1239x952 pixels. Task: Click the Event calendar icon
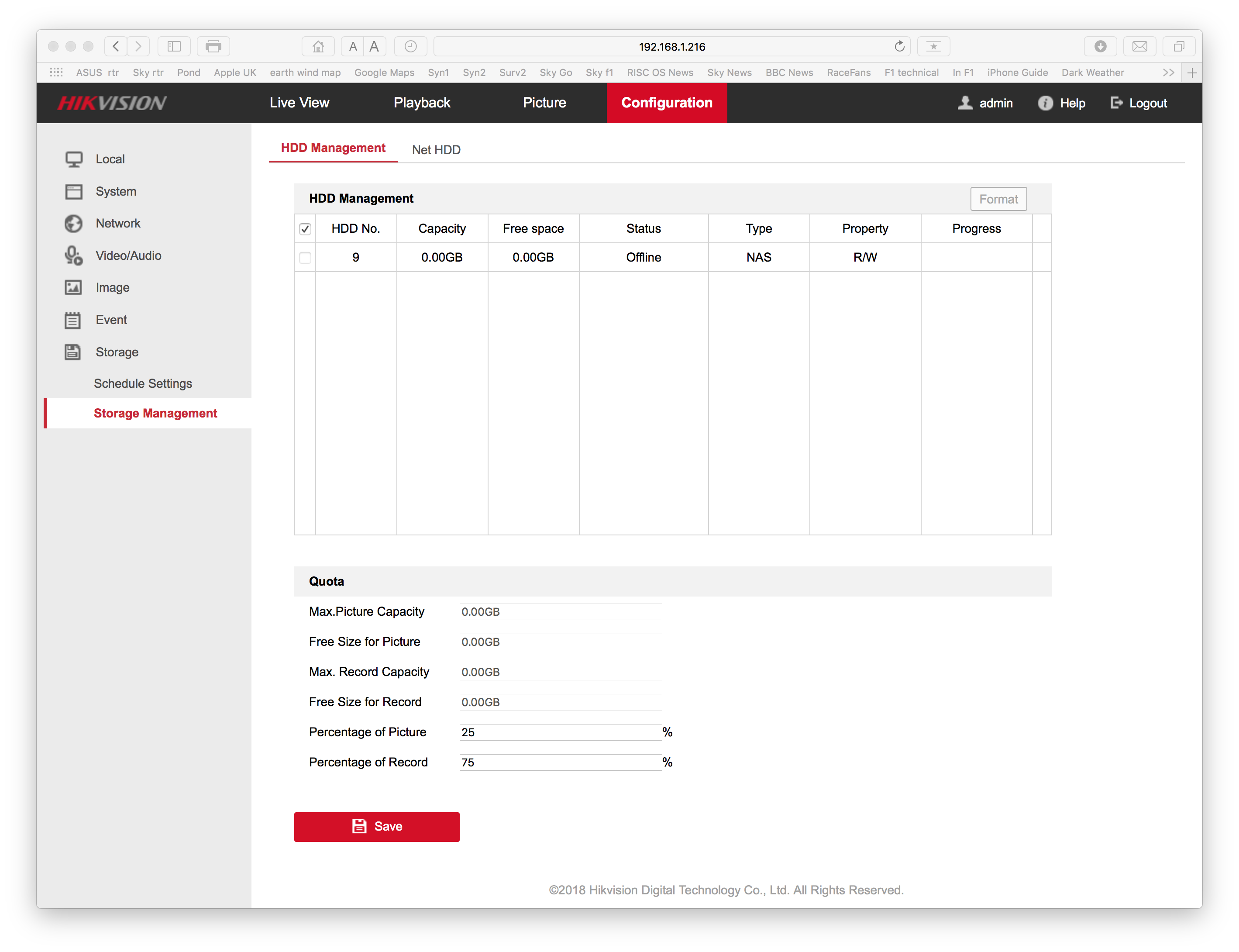pos(72,320)
